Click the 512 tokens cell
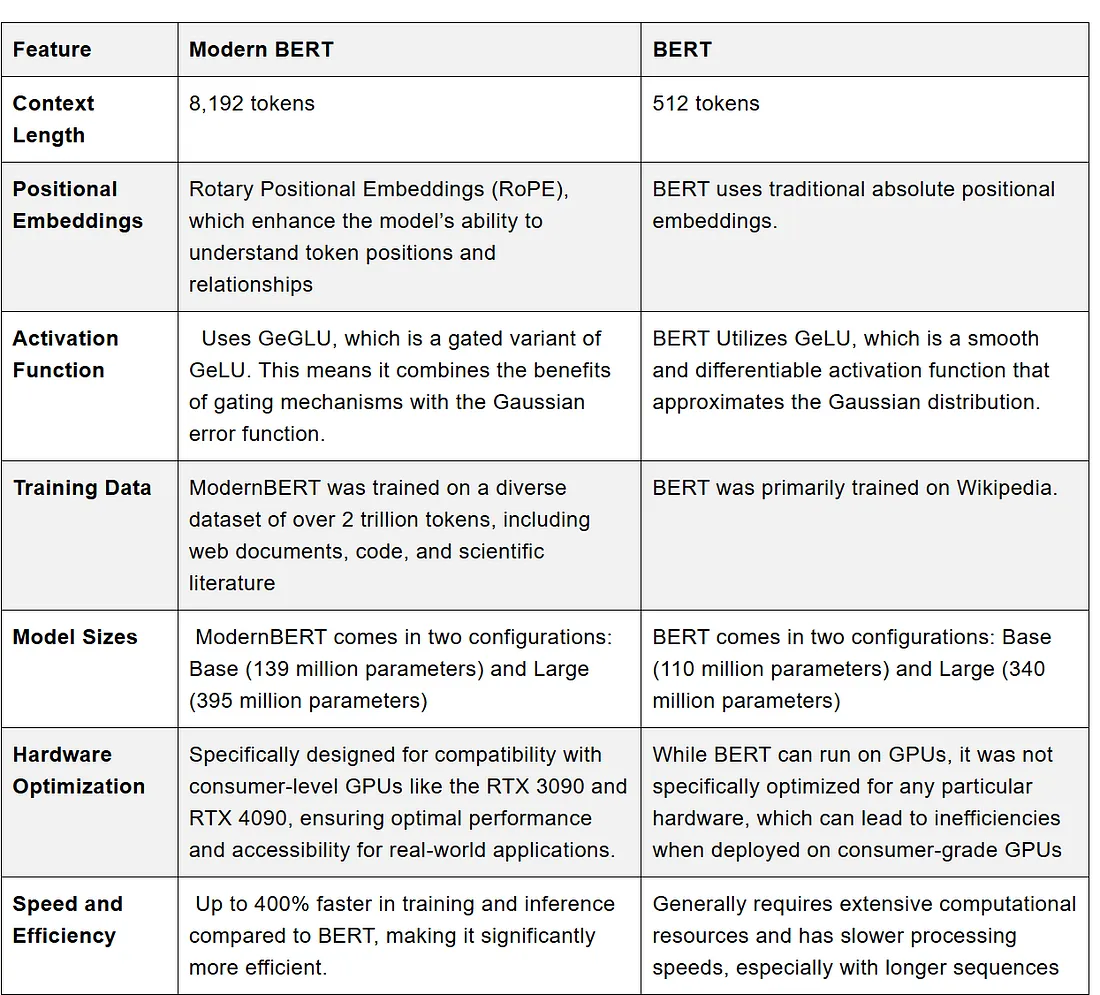The width and height of the screenshot is (1100, 995). 864,119
